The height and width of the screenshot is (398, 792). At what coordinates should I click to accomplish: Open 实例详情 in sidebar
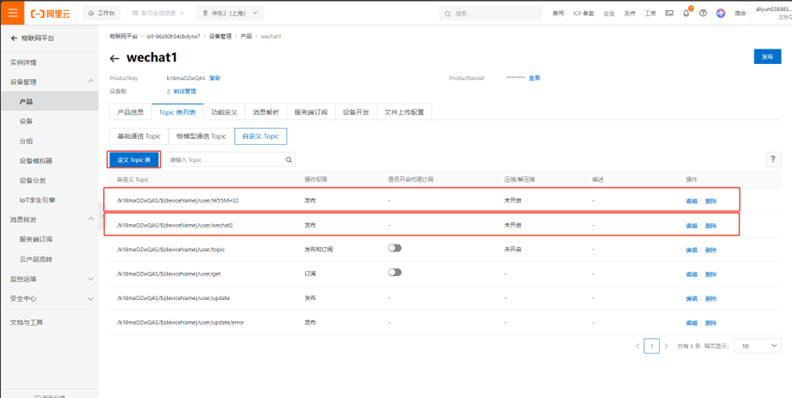click(23, 62)
